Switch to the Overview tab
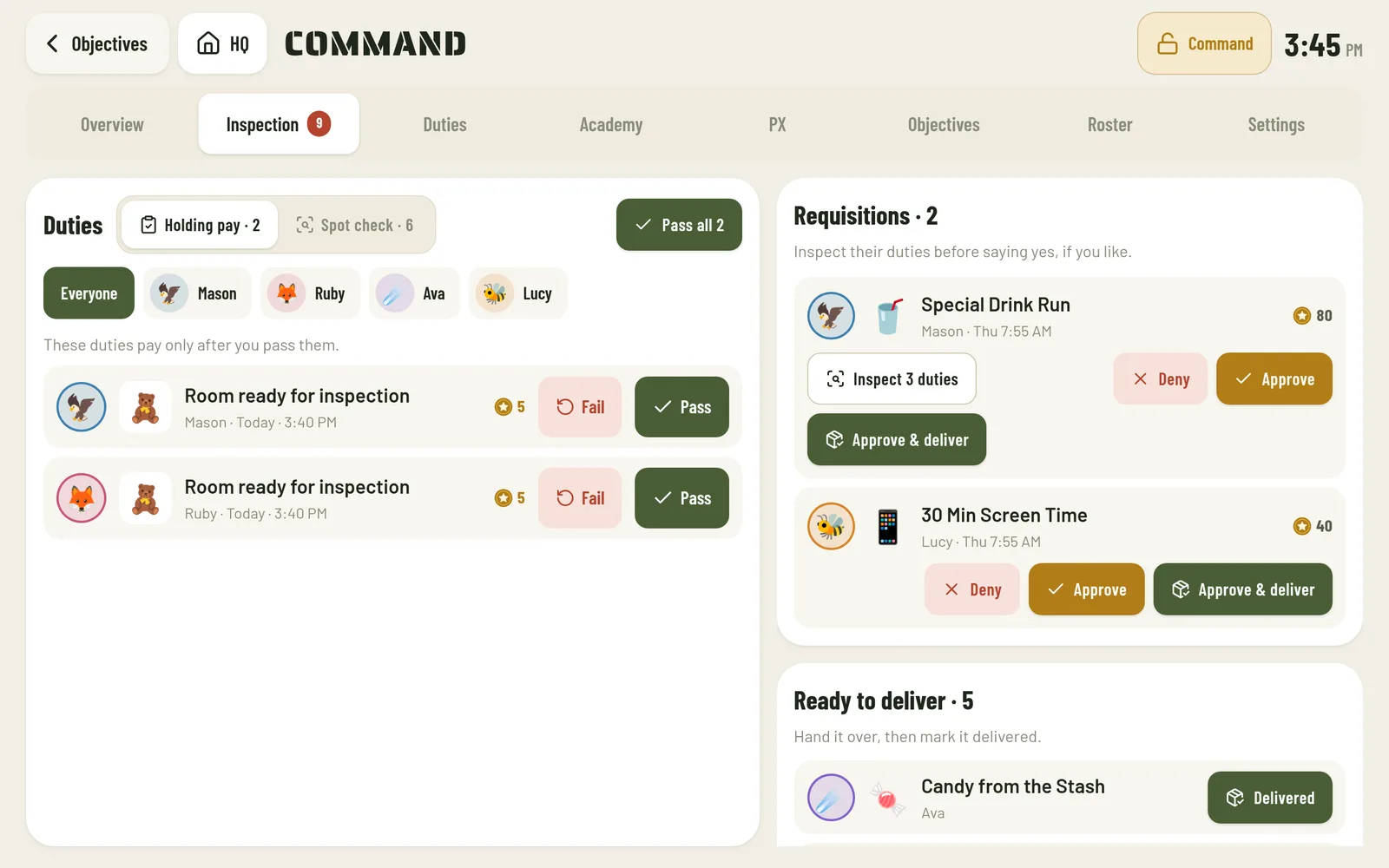 click(x=112, y=124)
